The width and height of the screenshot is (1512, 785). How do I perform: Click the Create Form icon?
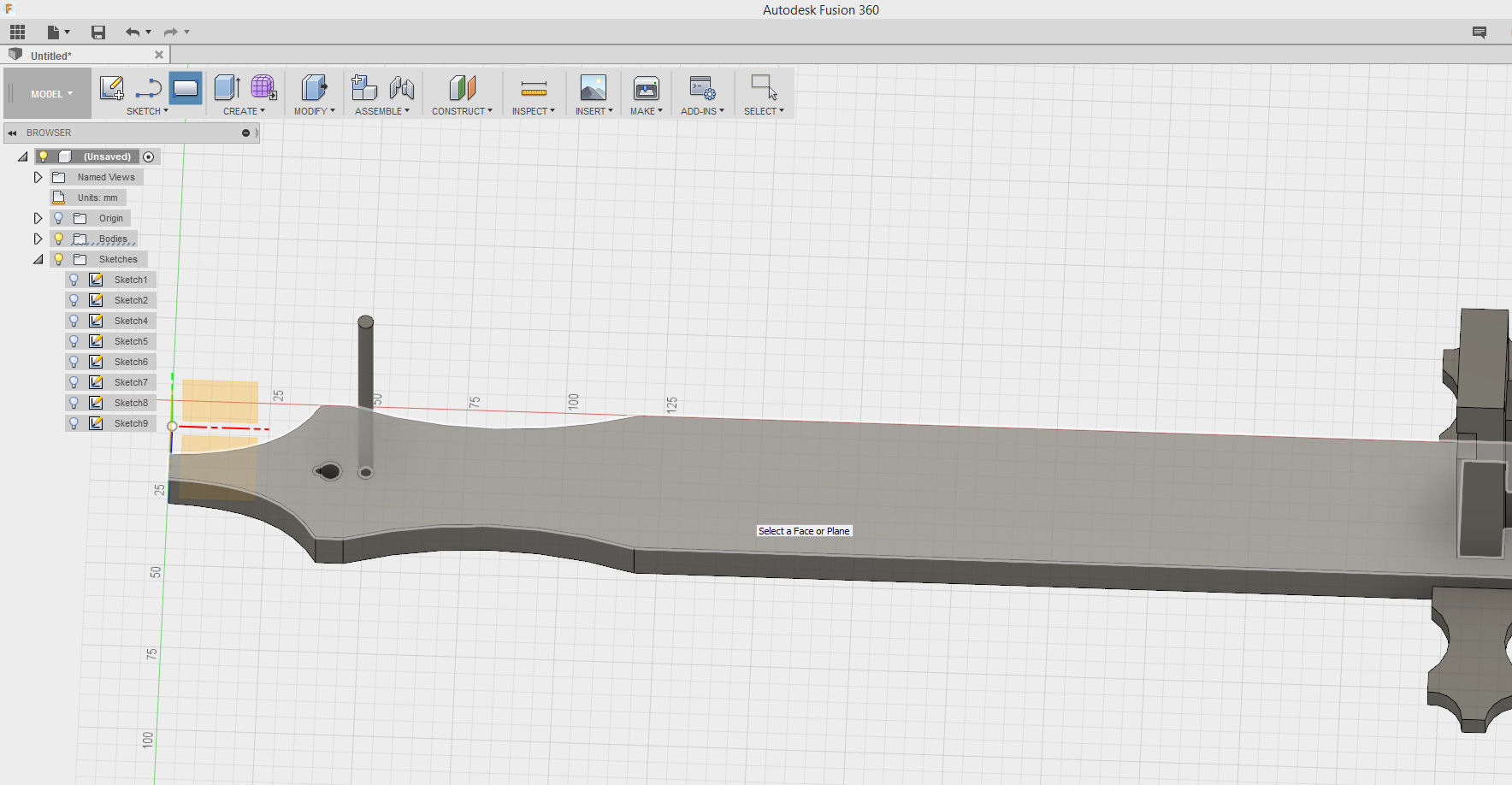coord(263,88)
